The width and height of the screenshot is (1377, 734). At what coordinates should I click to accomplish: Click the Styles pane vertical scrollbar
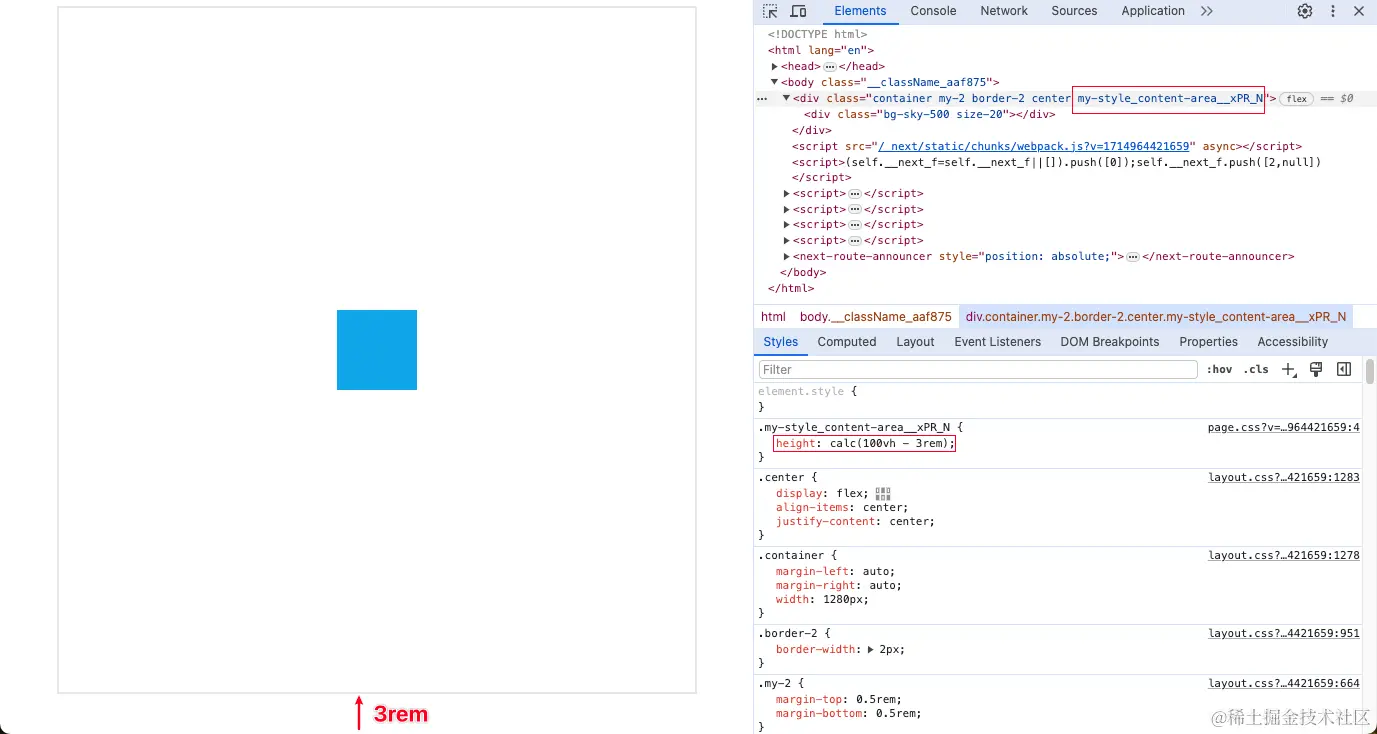pyautogui.click(x=1370, y=372)
